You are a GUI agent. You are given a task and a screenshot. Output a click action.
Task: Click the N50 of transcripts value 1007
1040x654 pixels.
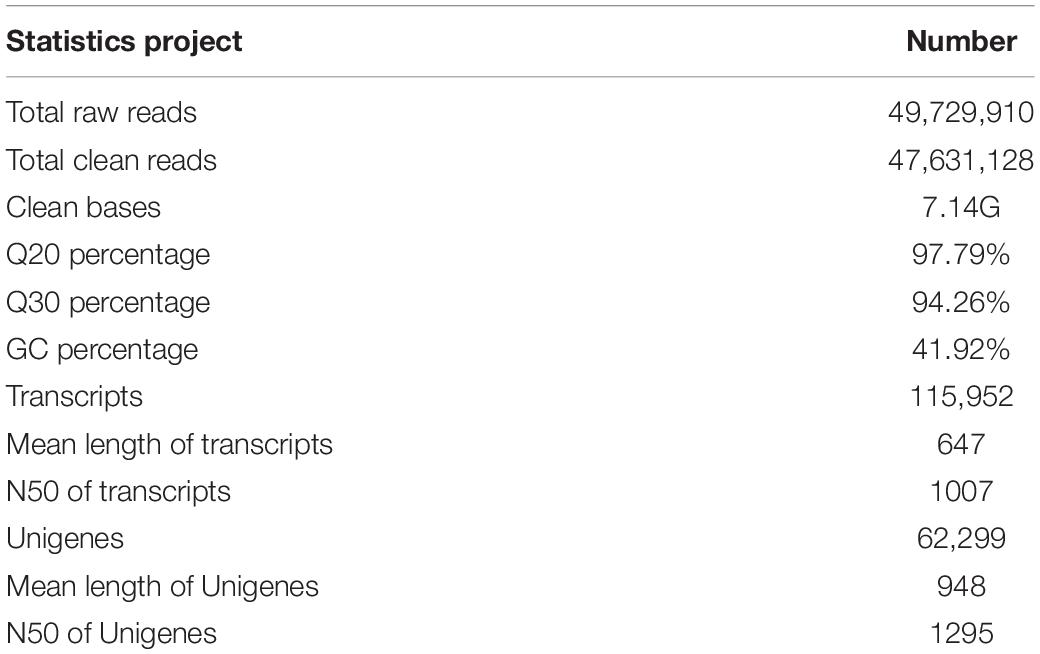pyautogui.click(x=961, y=491)
